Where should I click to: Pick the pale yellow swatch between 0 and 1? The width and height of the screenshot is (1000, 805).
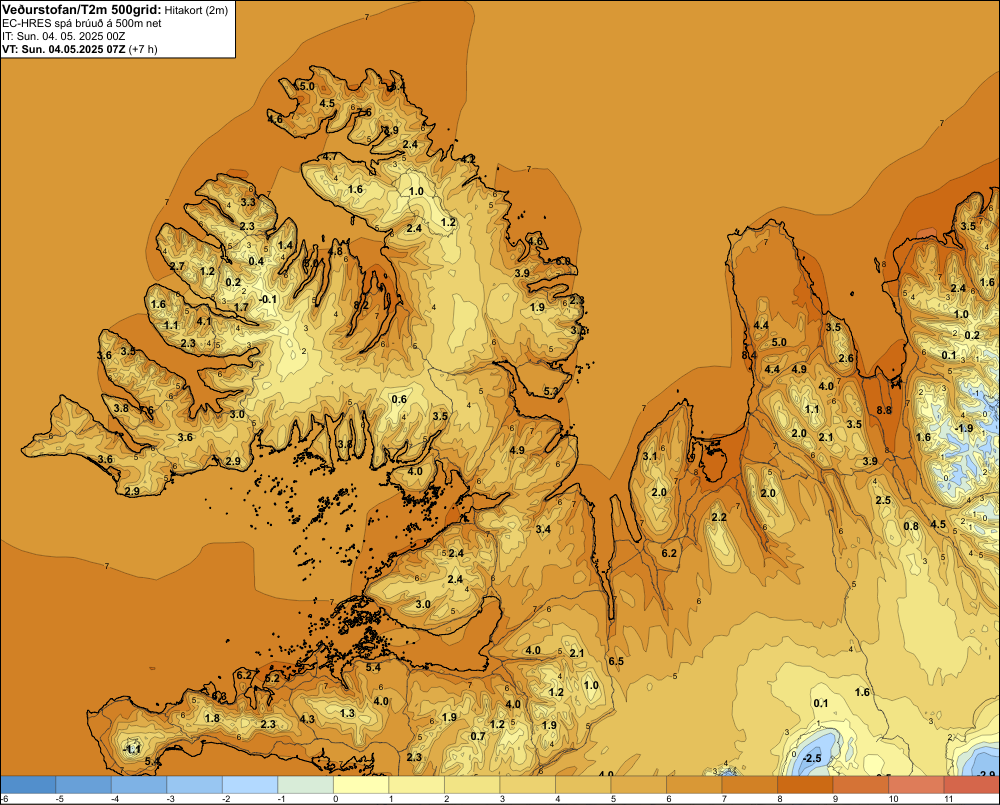[361, 785]
